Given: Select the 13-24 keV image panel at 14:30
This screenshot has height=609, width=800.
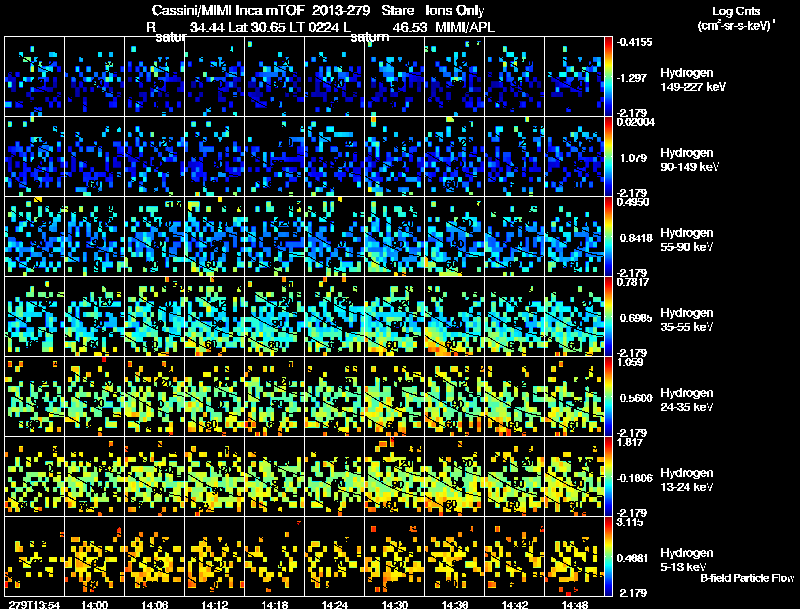Looking at the screenshot, I should (x=394, y=477).
